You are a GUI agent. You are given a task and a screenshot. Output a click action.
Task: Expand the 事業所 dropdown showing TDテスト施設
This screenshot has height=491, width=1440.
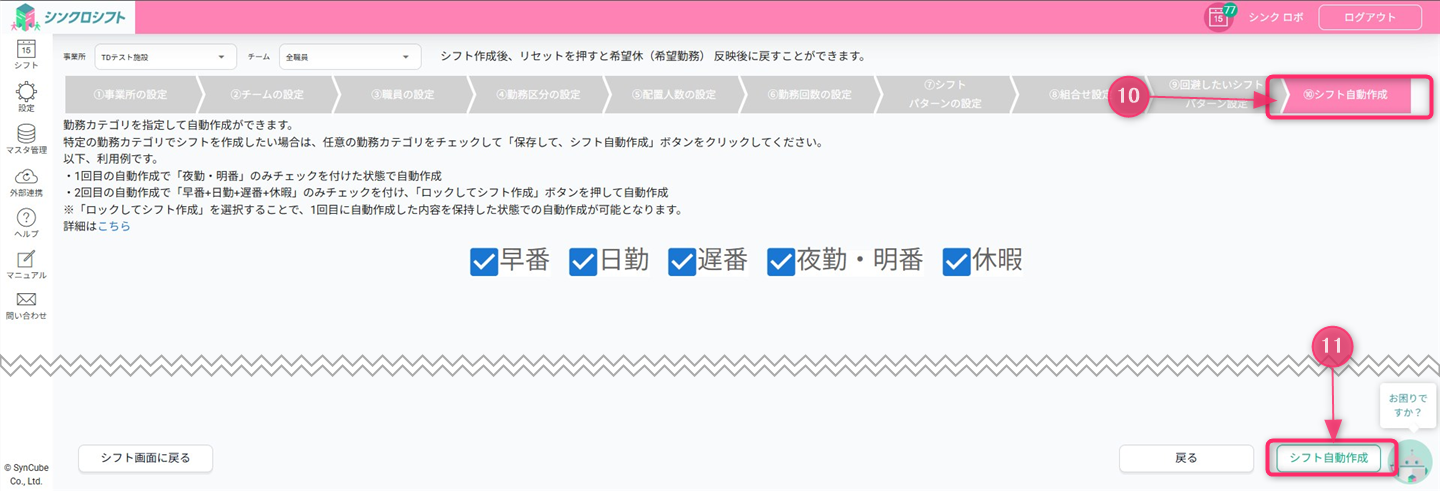165,57
